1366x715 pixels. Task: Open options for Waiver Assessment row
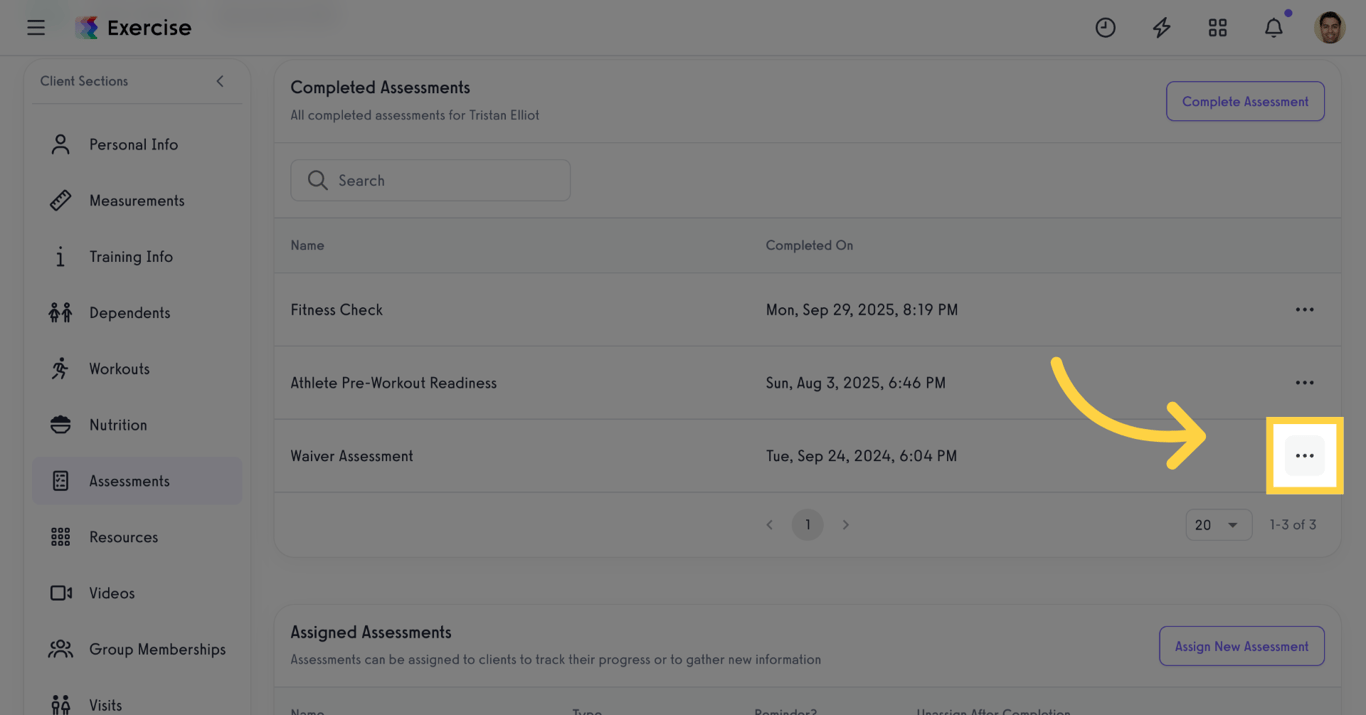(1304, 456)
